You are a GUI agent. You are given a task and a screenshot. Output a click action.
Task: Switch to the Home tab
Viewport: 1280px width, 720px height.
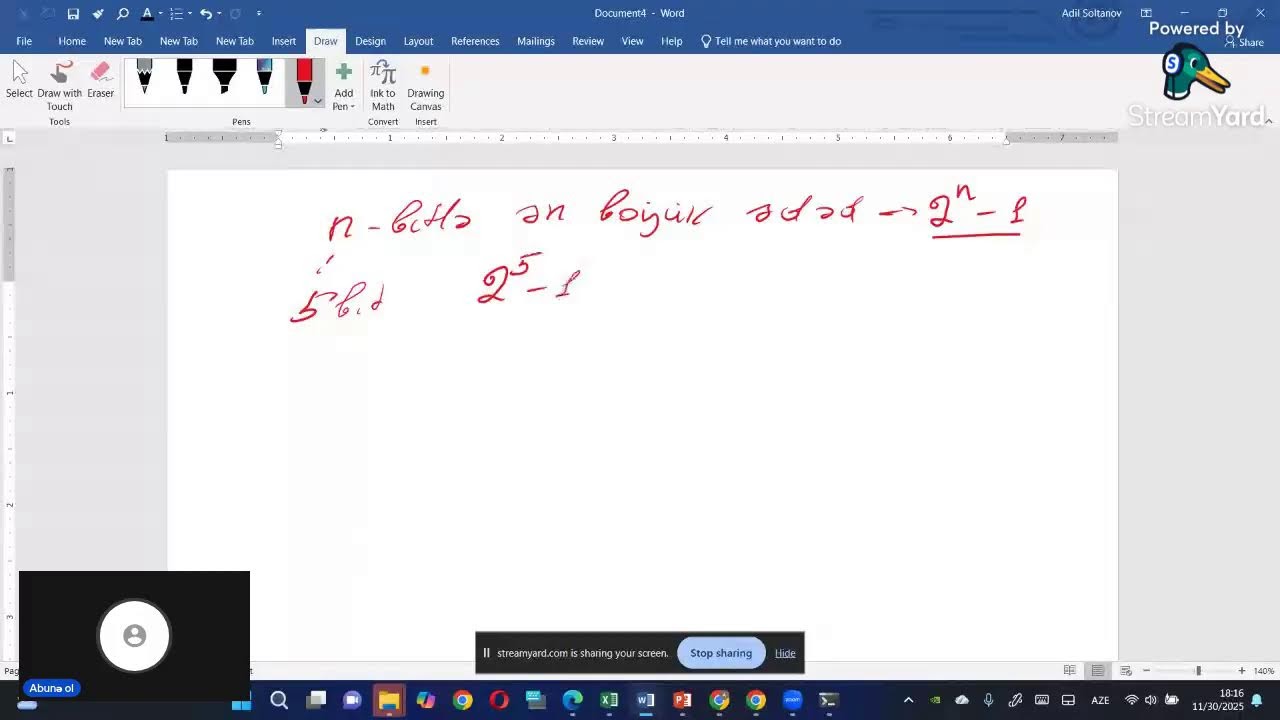tap(72, 41)
